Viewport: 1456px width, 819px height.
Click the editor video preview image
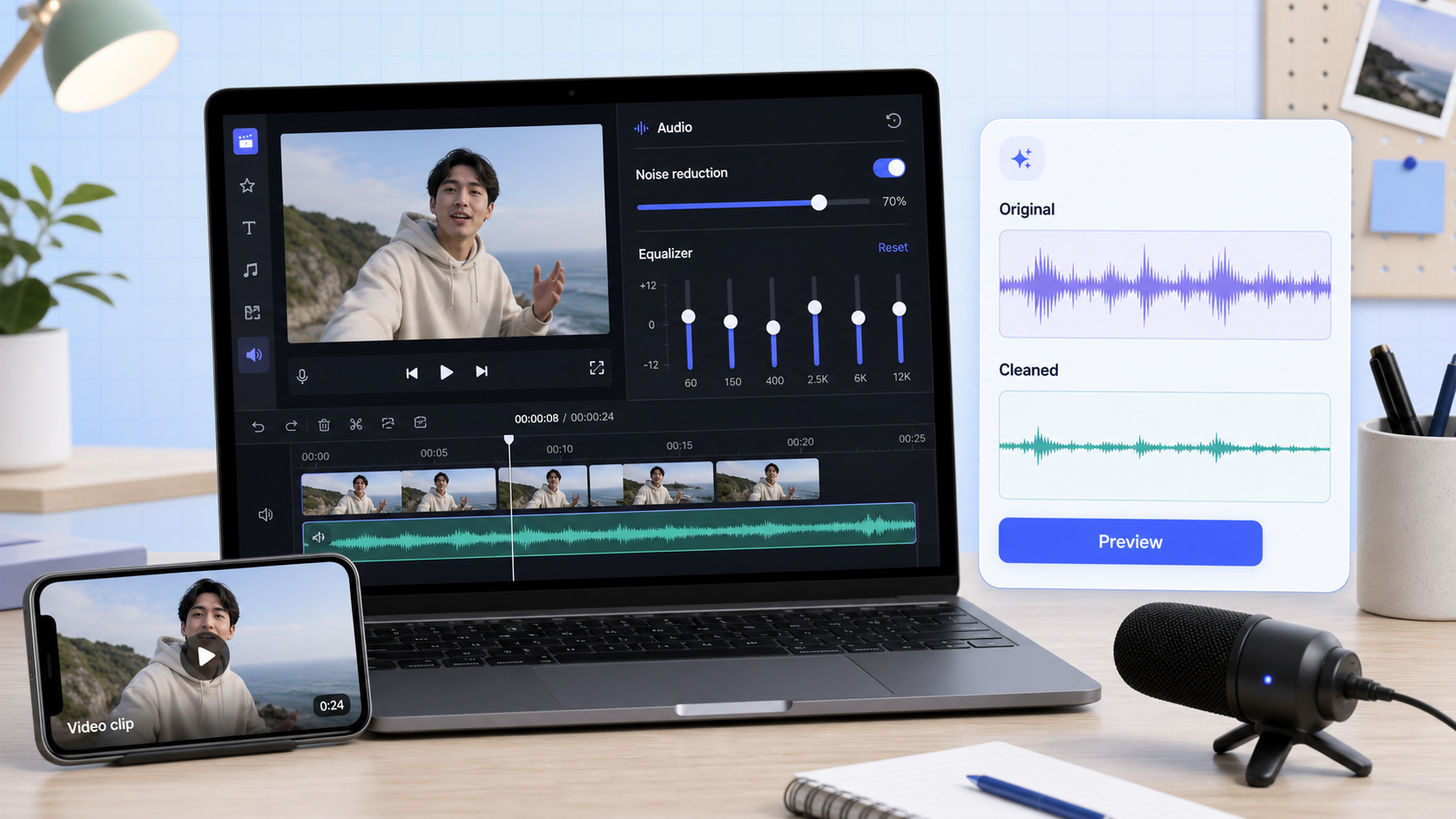(445, 232)
